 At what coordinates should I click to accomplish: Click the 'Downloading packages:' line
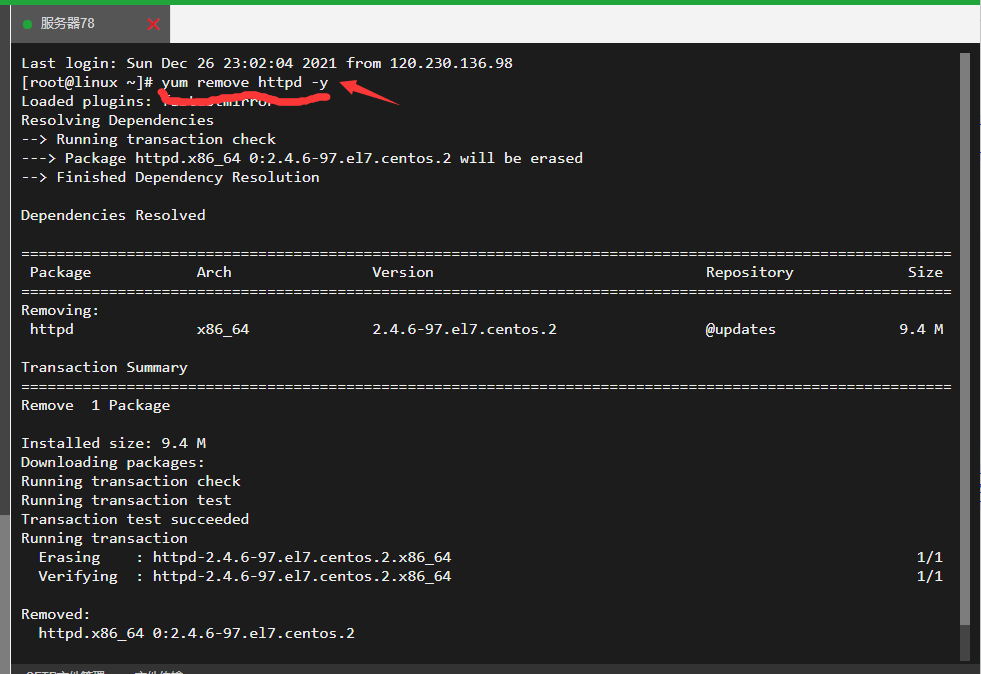(113, 462)
